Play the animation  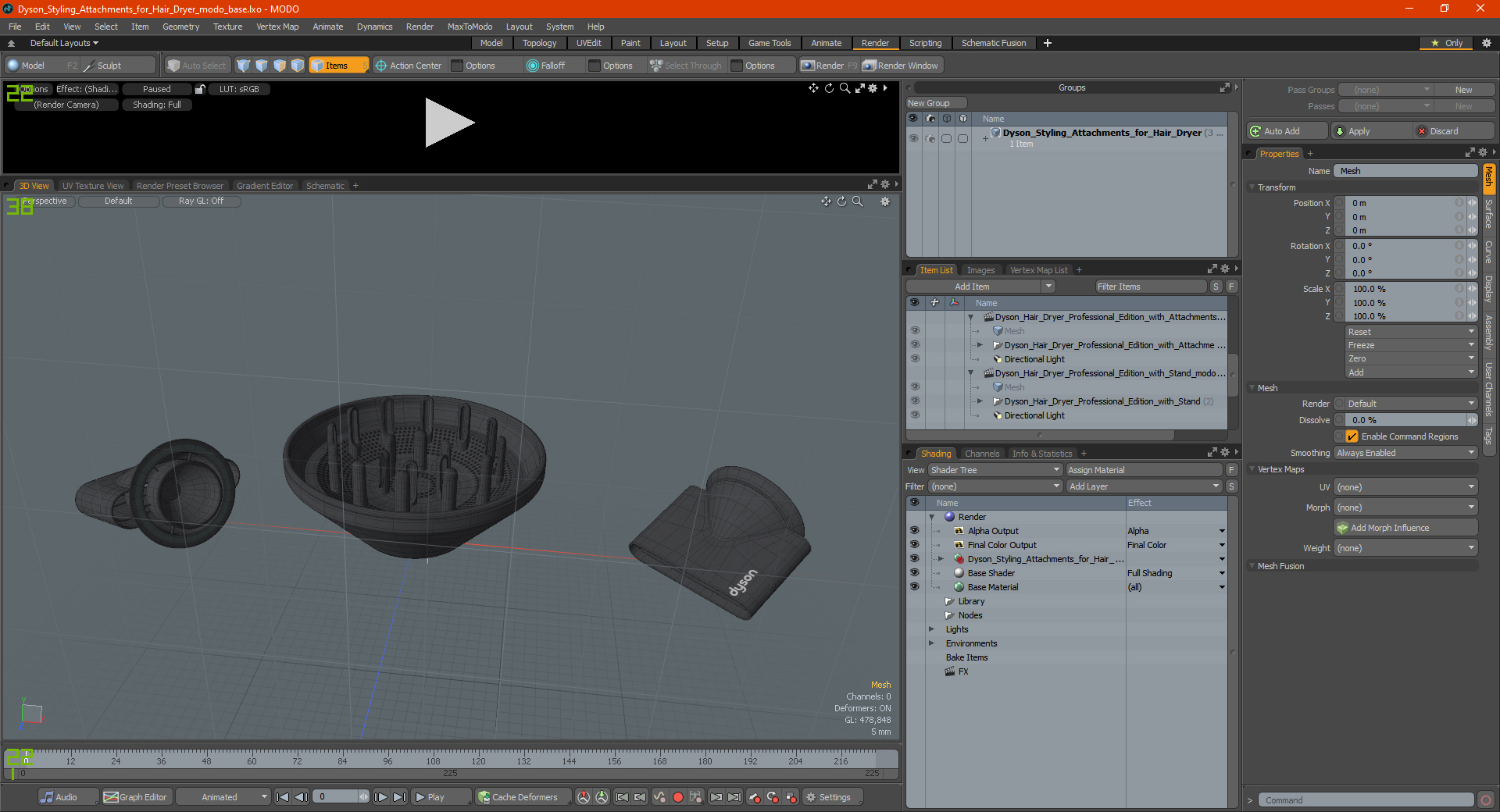point(441,797)
